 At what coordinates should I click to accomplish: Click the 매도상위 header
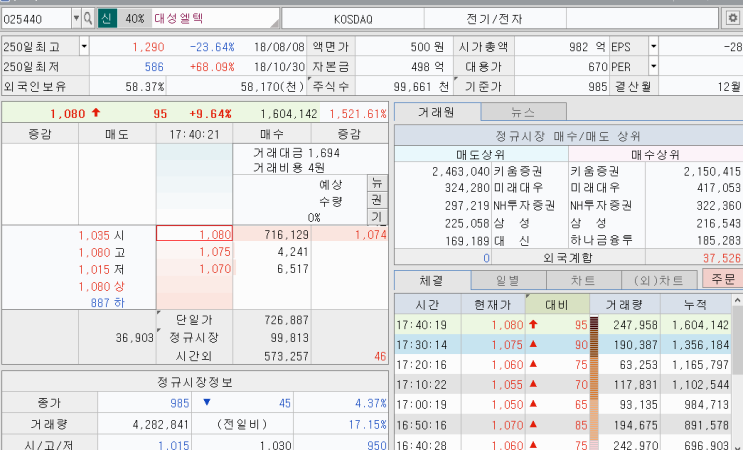tap(481, 154)
